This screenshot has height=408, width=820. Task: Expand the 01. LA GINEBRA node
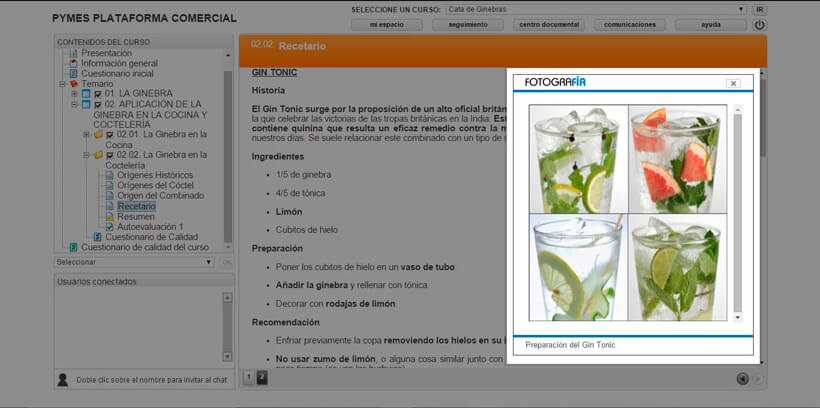click(x=74, y=94)
